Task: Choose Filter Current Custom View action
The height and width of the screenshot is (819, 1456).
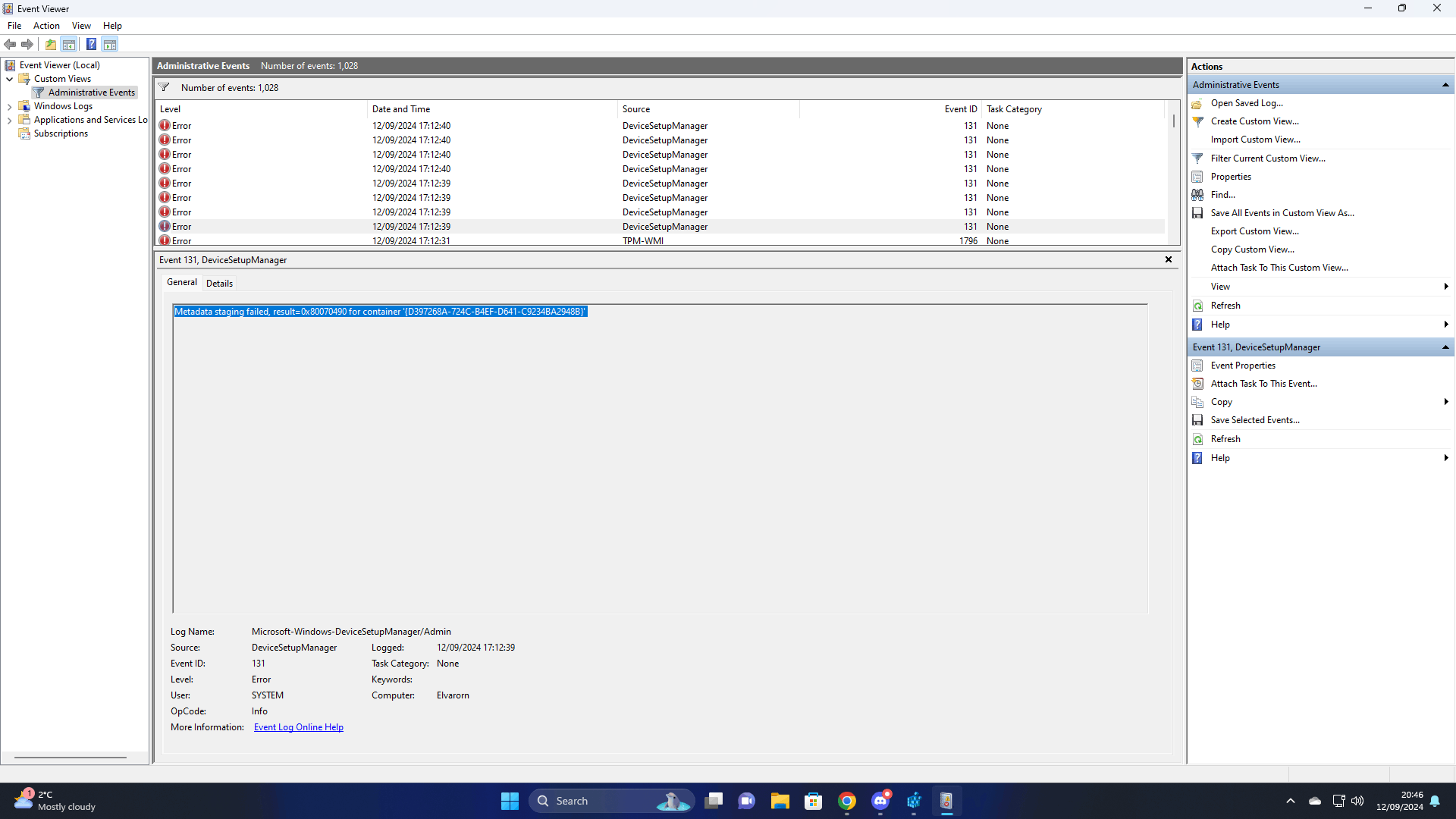Action: (1268, 158)
